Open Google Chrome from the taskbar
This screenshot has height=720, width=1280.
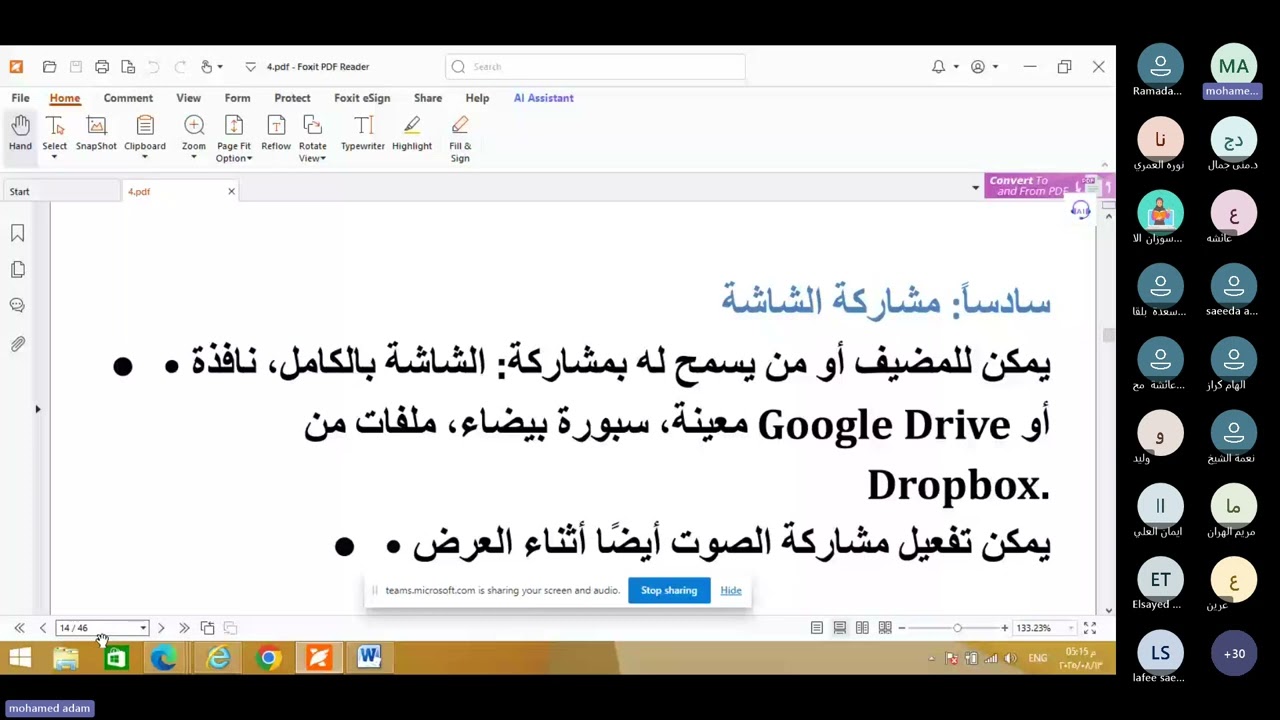tap(268, 658)
